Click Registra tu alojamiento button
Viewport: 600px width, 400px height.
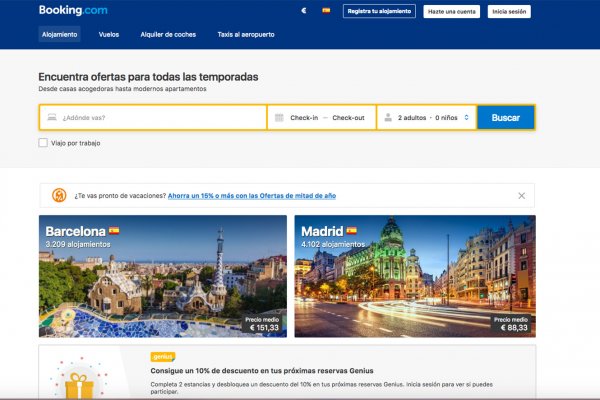pyautogui.click(x=378, y=11)
